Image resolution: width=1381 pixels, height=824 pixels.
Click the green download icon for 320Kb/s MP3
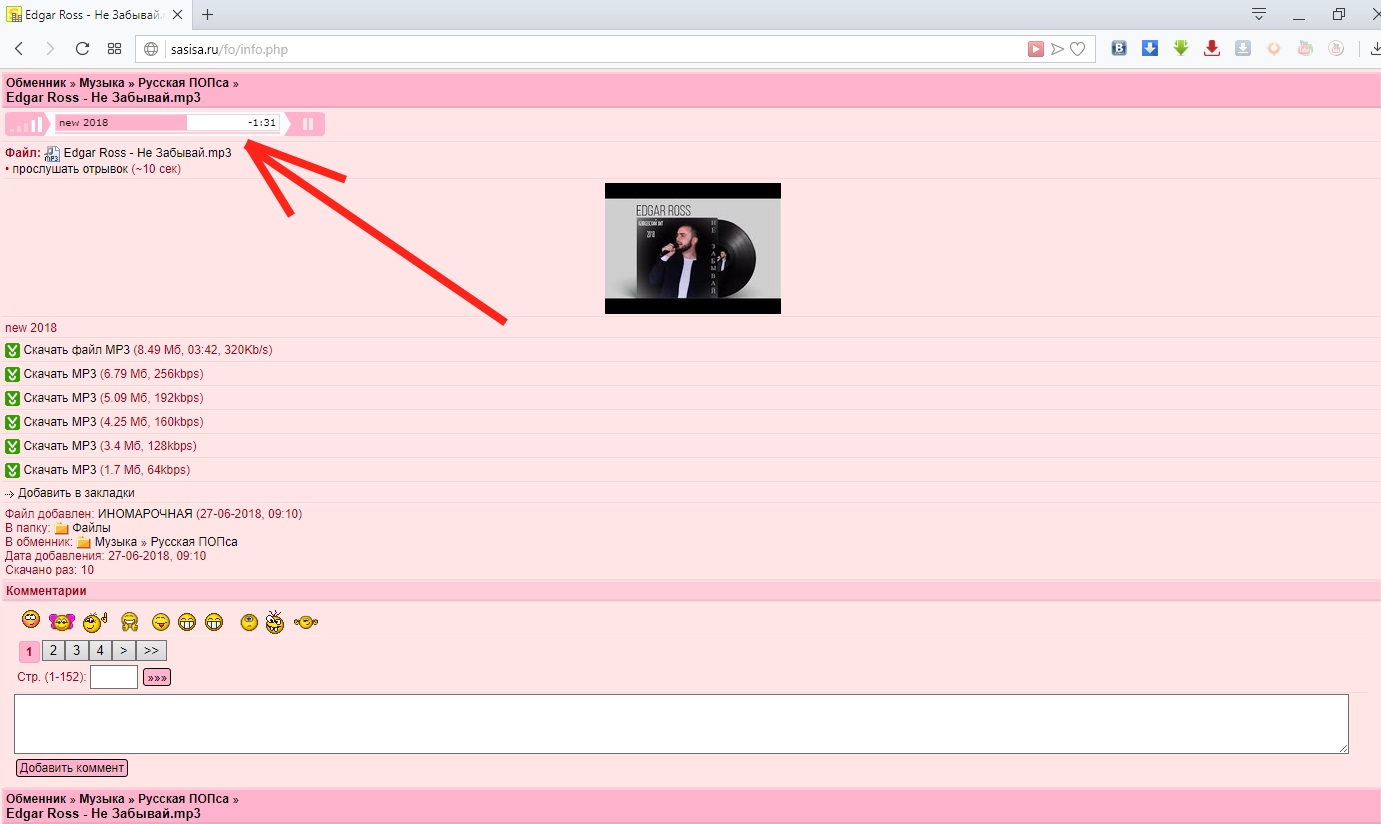coord(13,350)
